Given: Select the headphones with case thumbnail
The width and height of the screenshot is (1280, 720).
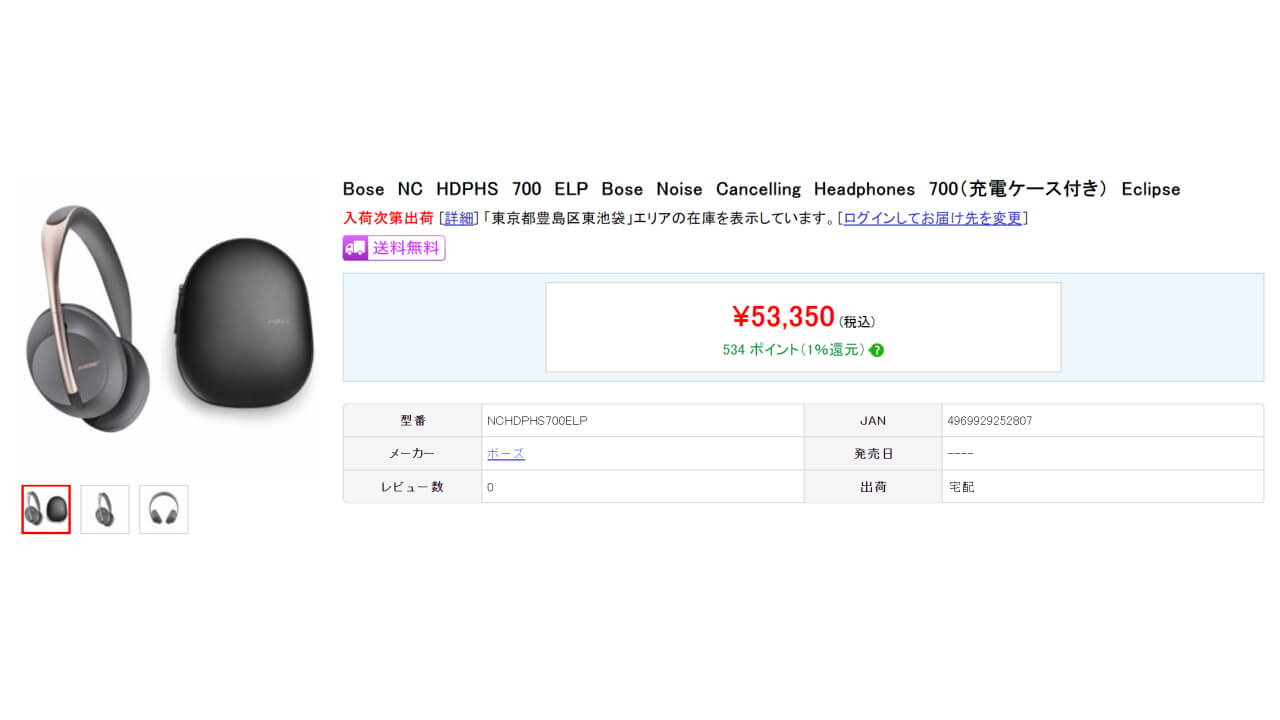Looking at the screenshot, I should [46, 510].
